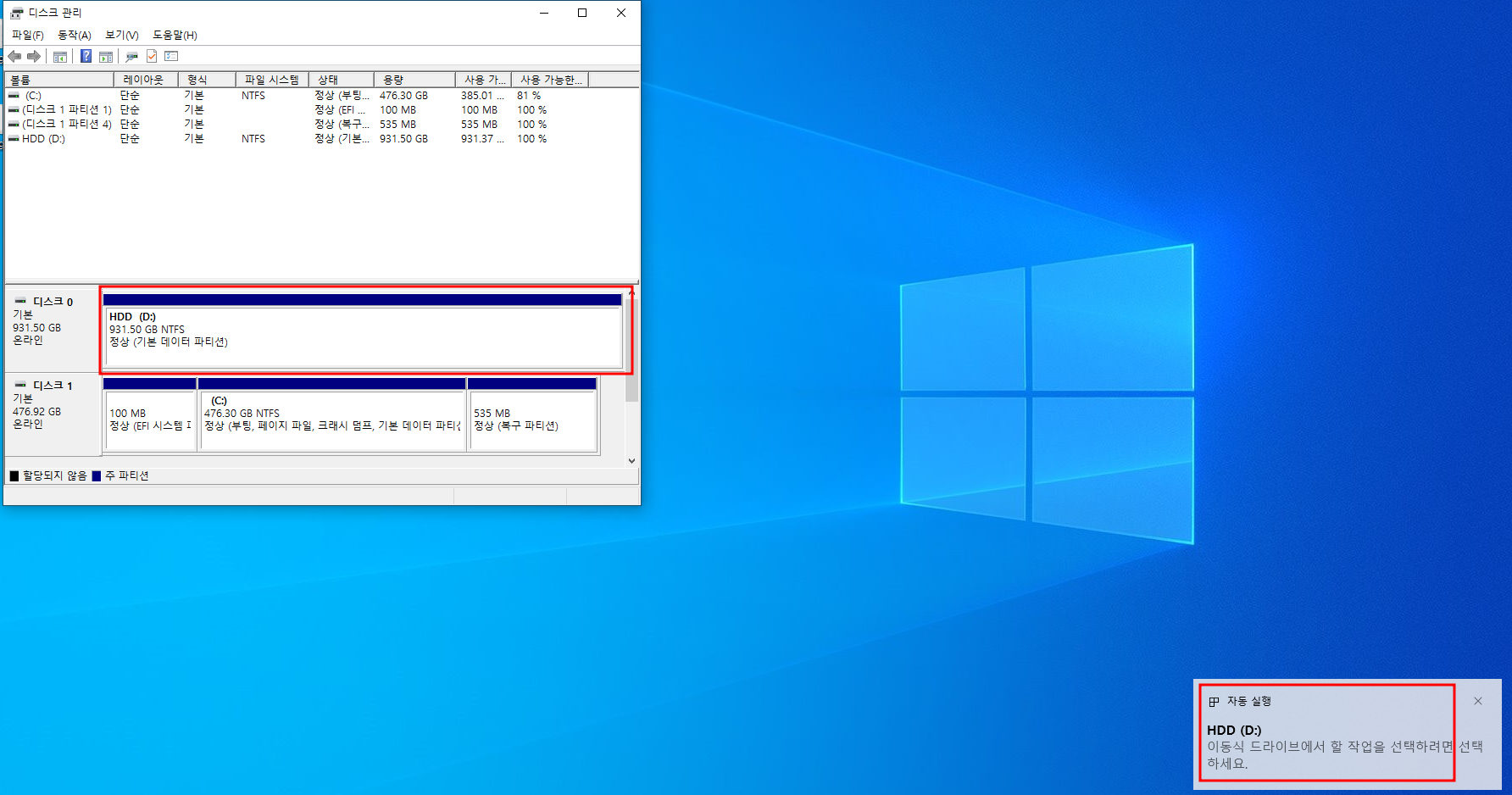Click the 931.50 GB capacity cell in list

[403, 139]
